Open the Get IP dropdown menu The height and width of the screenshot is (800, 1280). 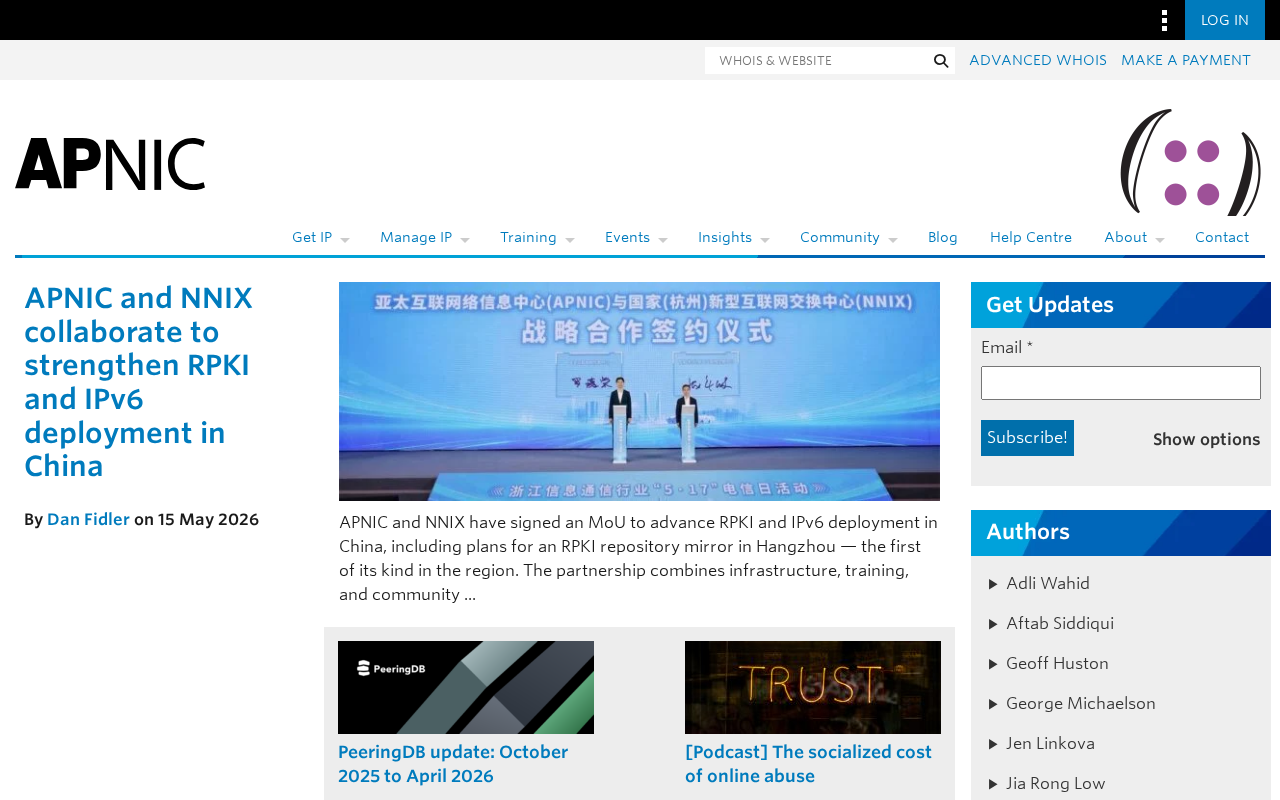coord(320,238)
